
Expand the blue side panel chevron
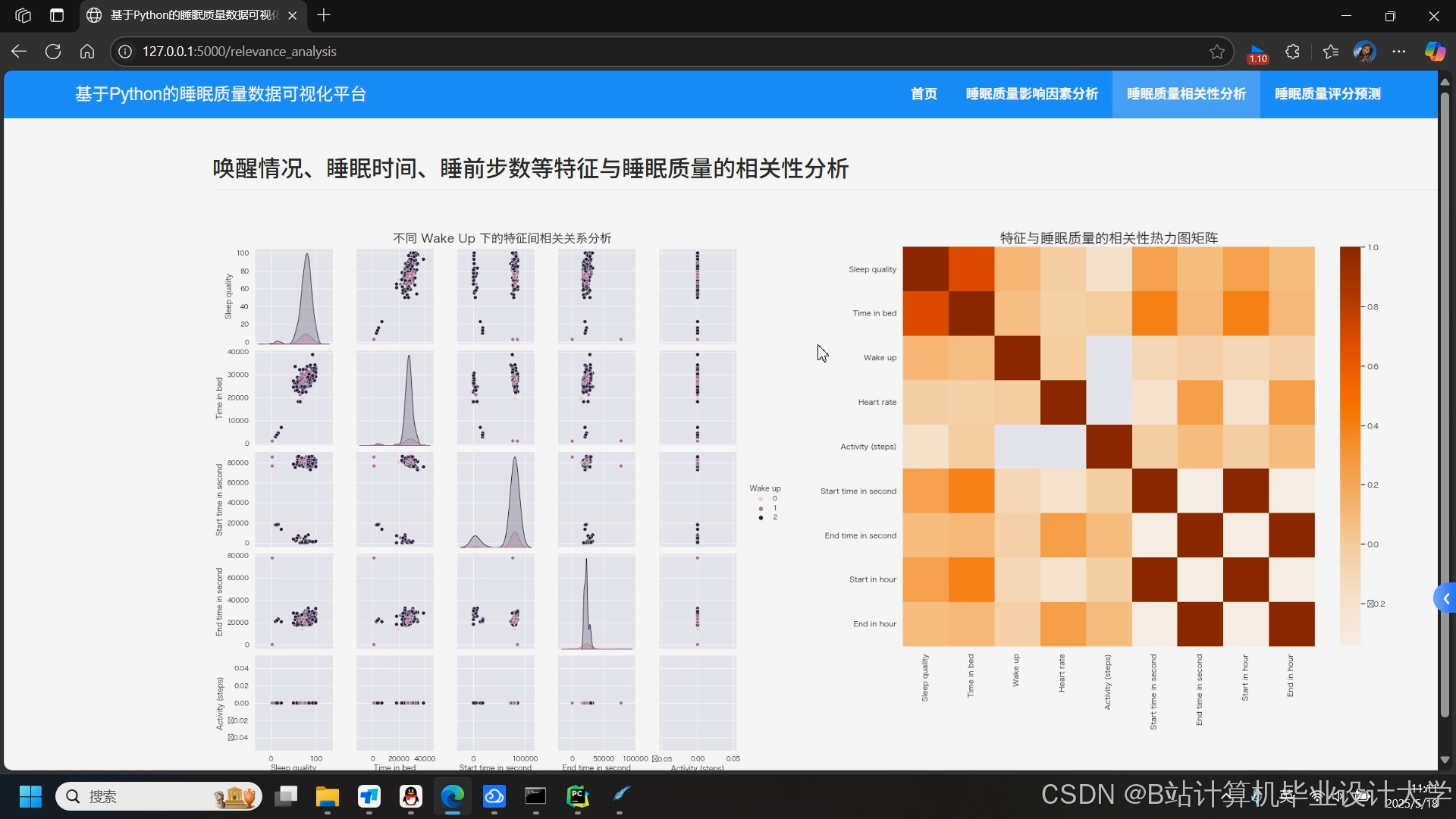pos(1445,599)
